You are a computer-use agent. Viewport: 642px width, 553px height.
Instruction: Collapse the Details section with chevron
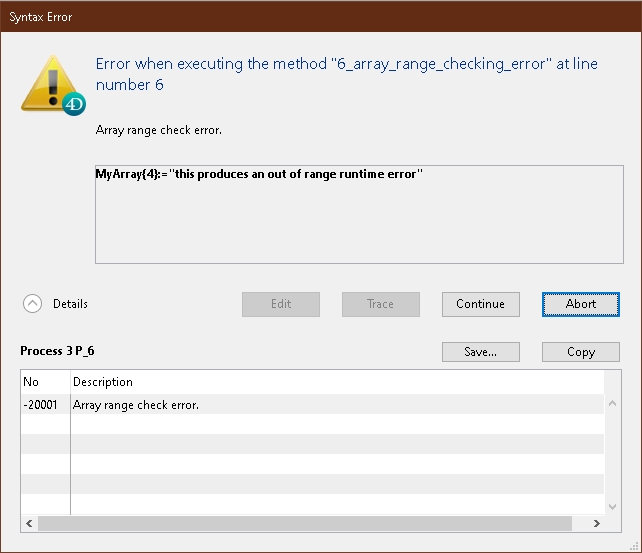pyautogui.click(x=33, y=304)
